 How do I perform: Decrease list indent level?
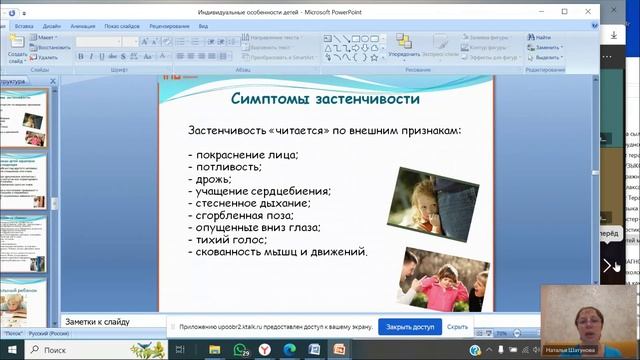click(211, 42)
